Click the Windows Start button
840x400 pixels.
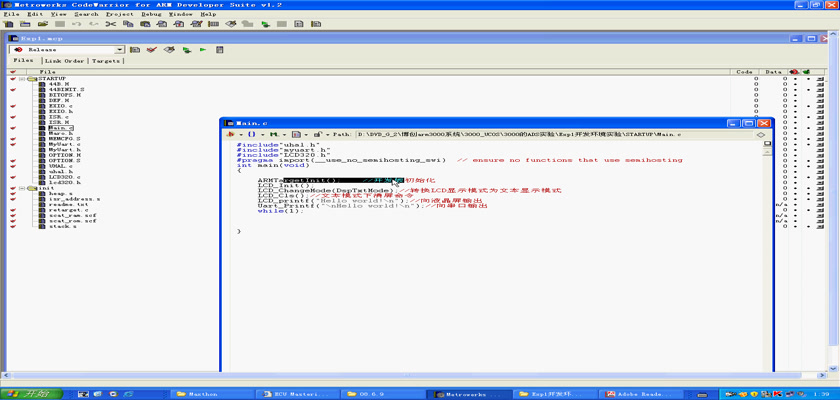32,394
